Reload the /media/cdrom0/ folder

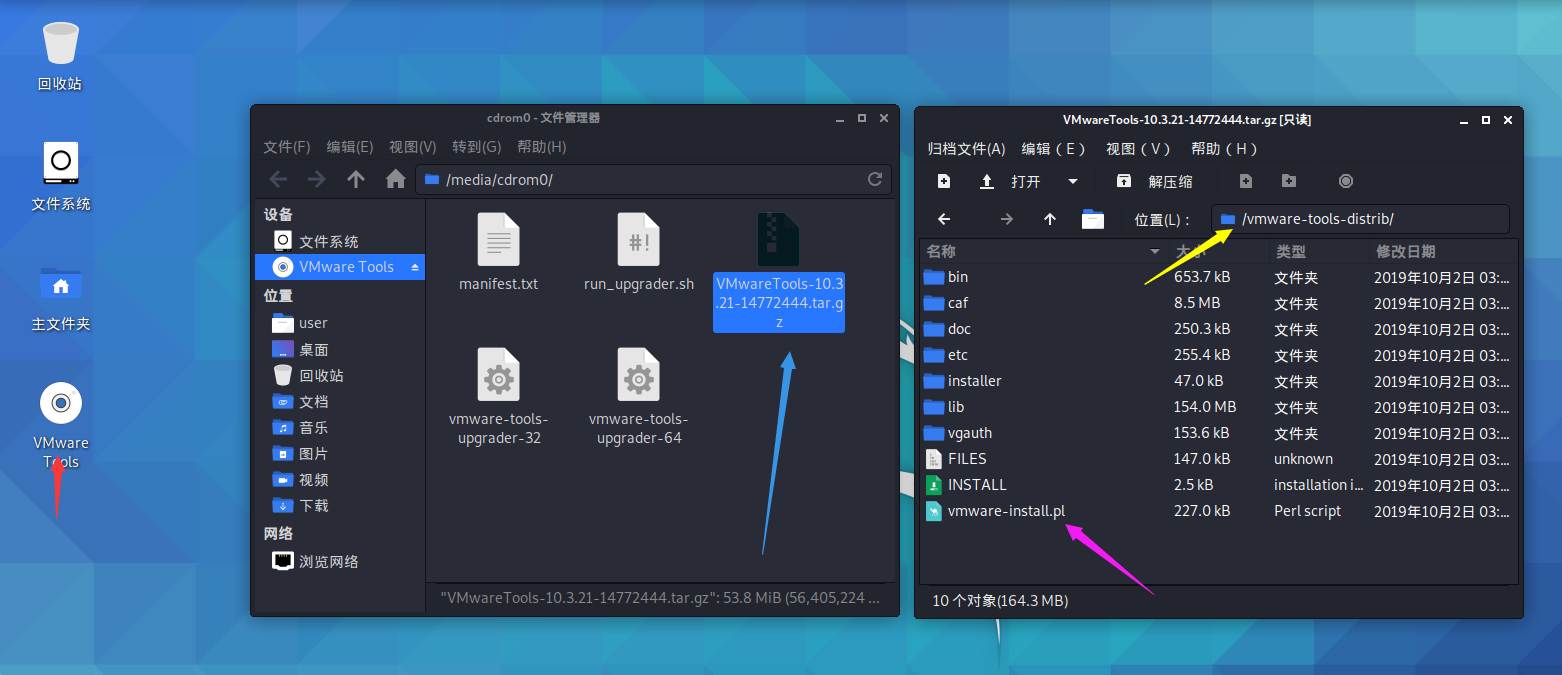(875, 180)
